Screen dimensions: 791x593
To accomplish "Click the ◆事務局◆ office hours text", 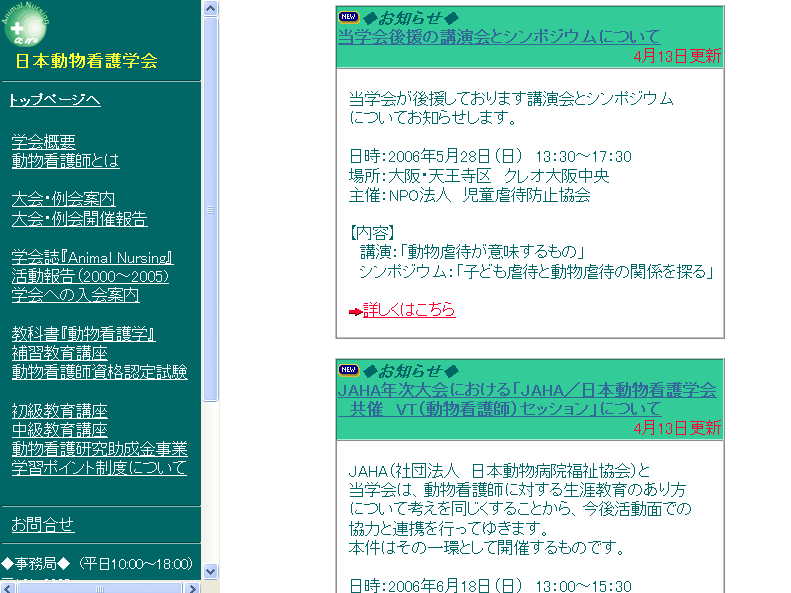I will tap(97, 563).
